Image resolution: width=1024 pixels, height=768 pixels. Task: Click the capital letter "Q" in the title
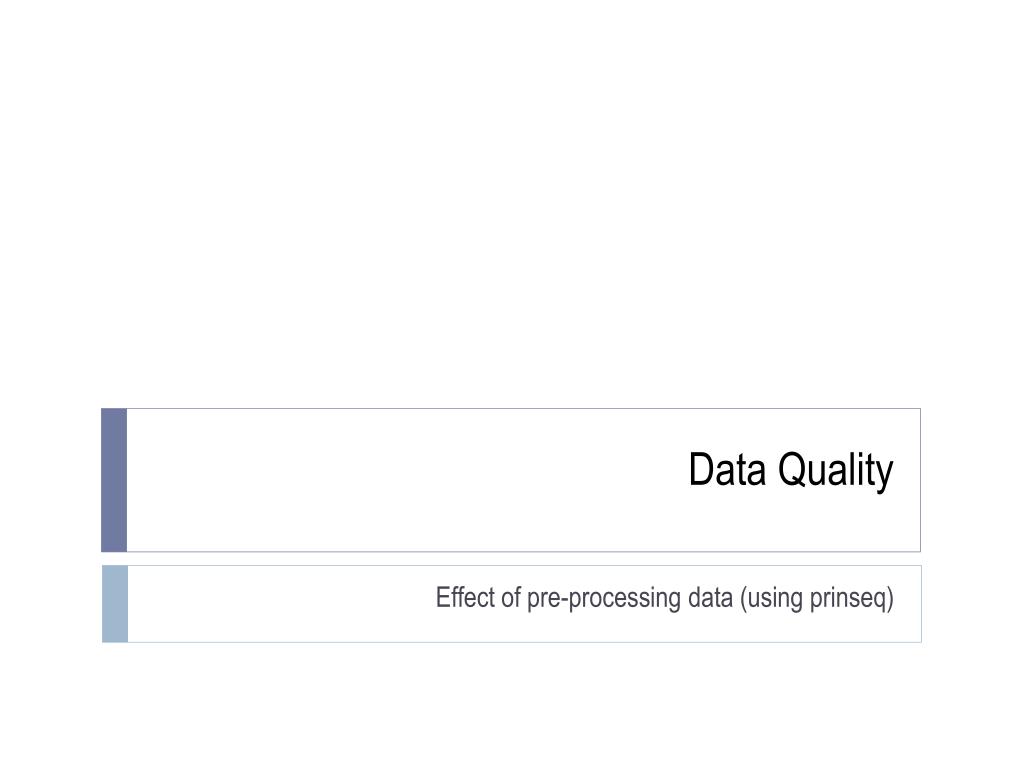[x=789, y=470]
